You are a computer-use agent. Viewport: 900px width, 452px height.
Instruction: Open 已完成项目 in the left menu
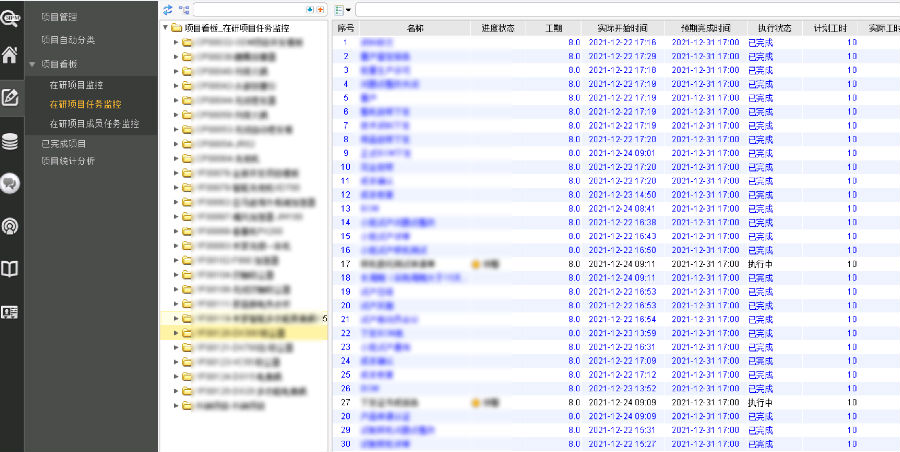[64, 144]
